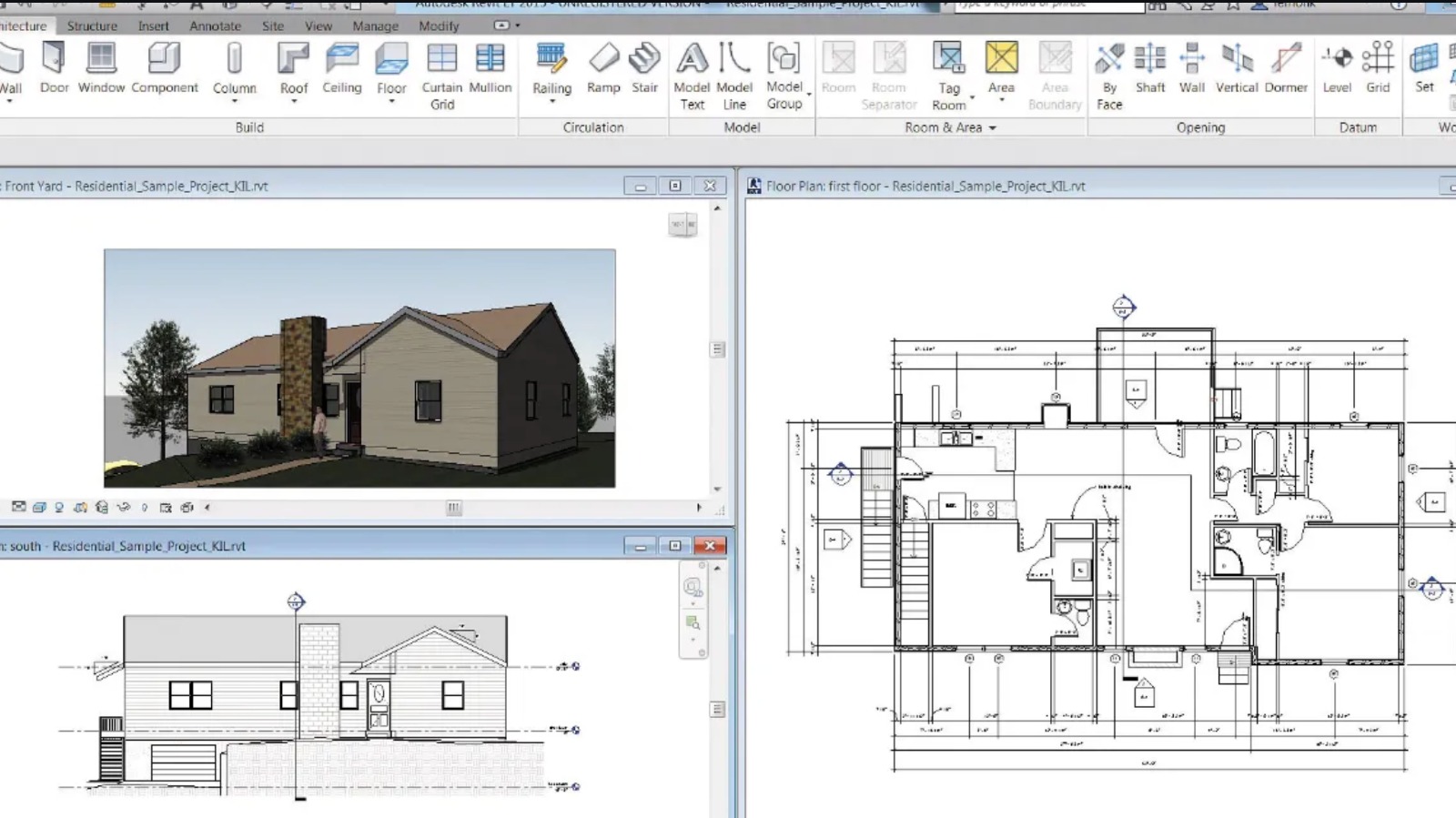
Task: Choose the Wall opening tool
Action: click(x=1192, y=68)
